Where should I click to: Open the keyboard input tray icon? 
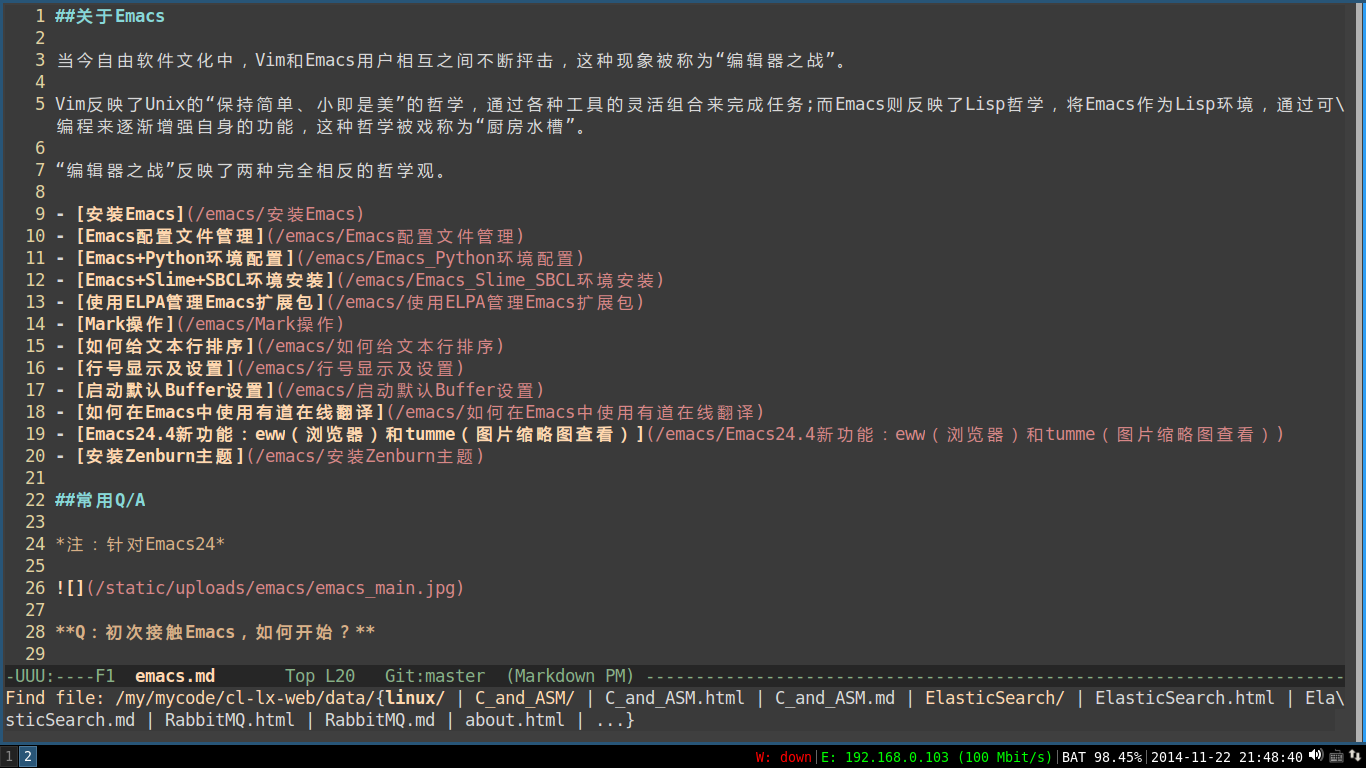[1336, 756]
